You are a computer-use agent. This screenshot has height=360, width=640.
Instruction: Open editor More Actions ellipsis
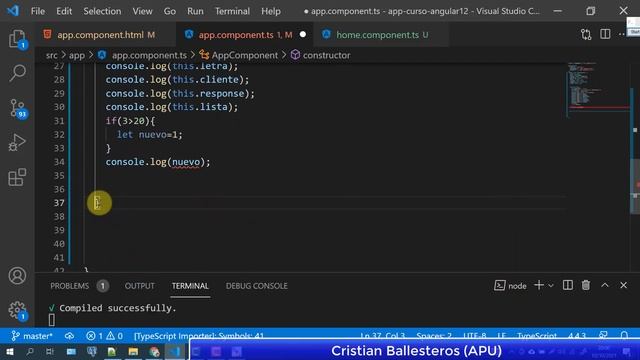621,34
